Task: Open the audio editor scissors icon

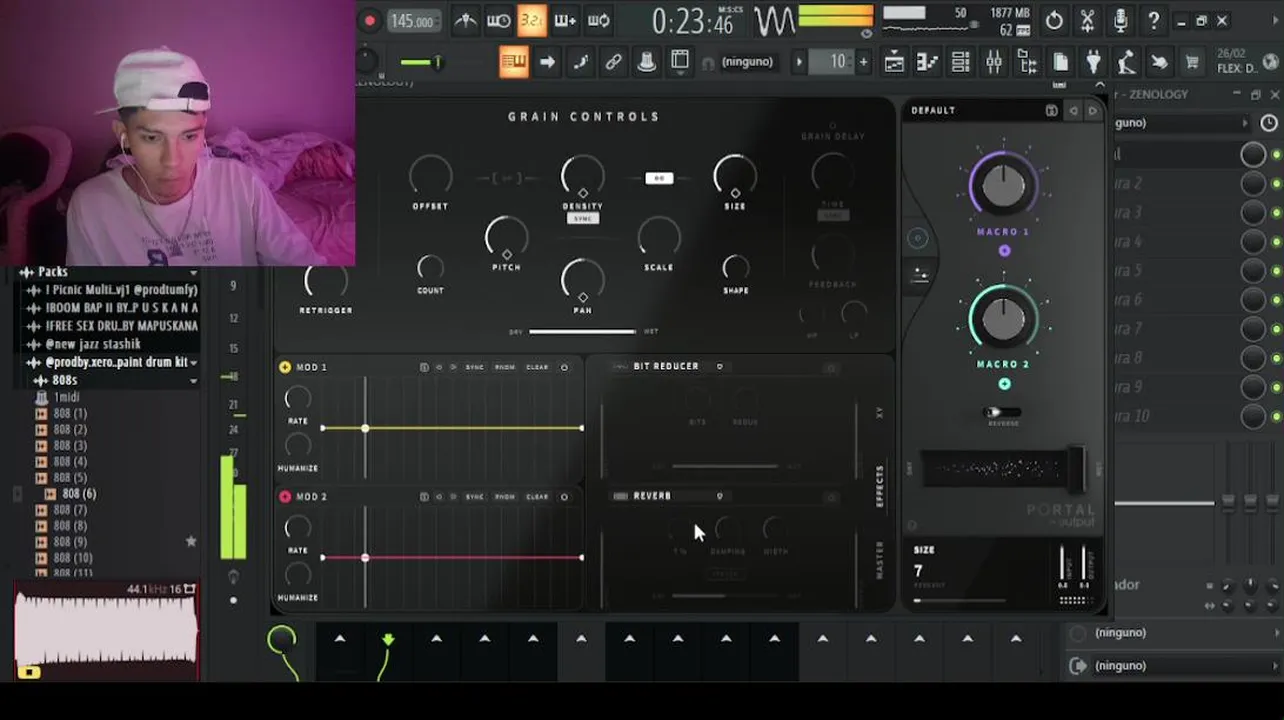Action: [1087, 20]
